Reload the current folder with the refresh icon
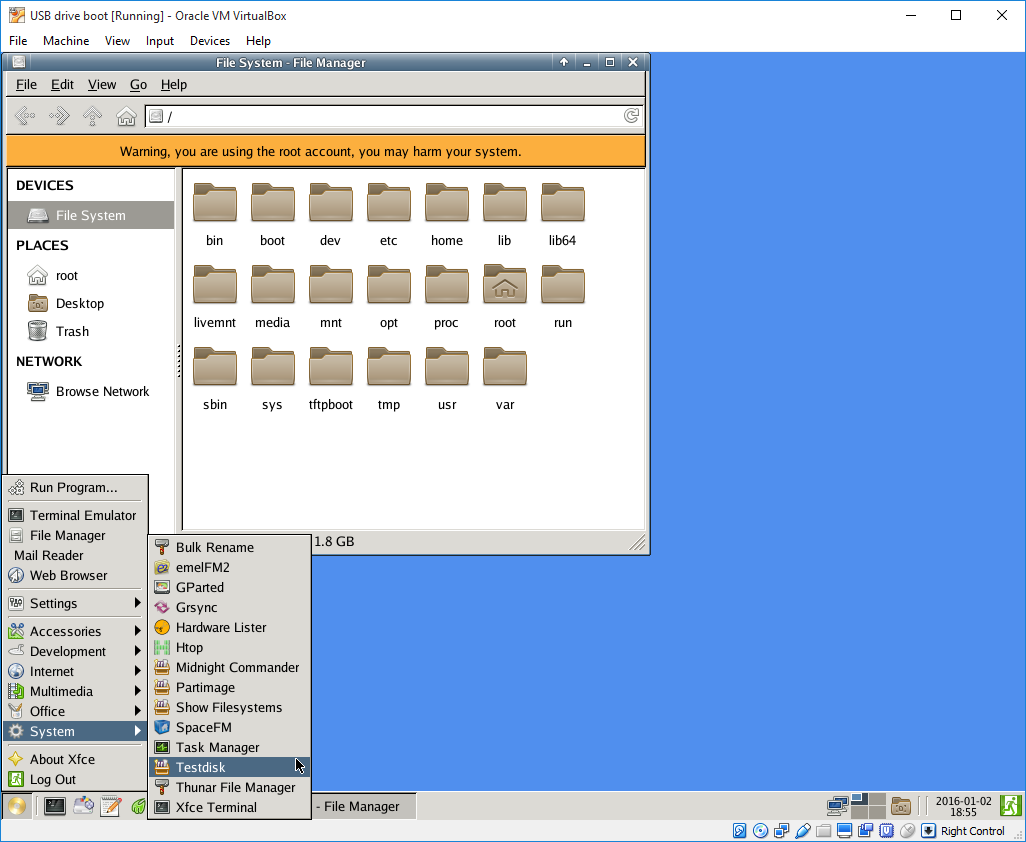The image size is (1026, 842). coord(631,116)
